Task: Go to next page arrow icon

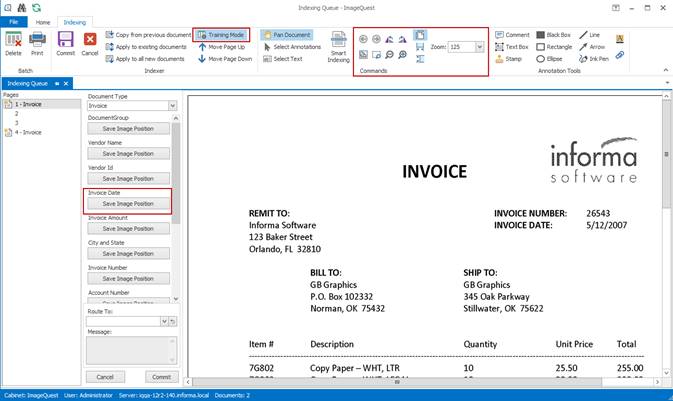Action: [376, 39]
